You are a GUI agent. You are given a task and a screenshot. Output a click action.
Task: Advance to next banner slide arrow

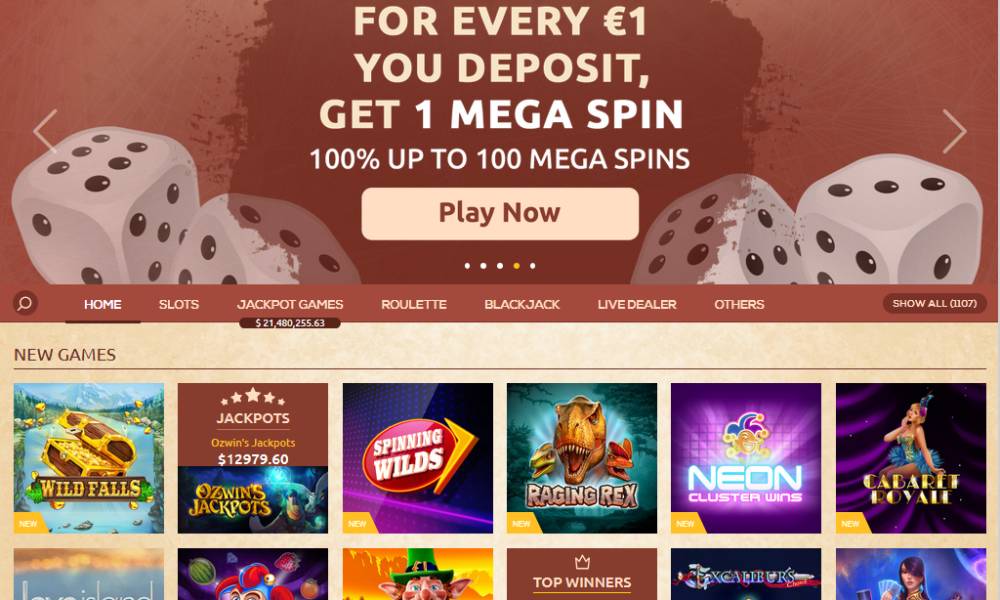coord(954,131)
